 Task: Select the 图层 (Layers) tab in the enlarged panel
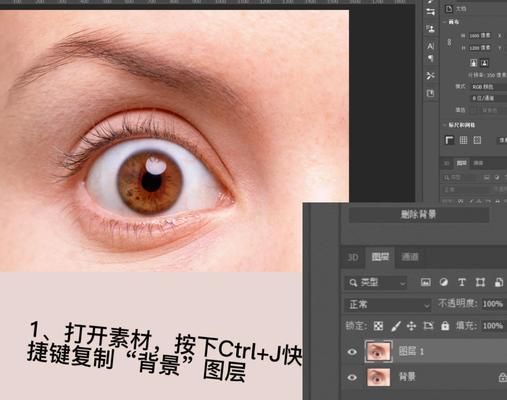click(x=380, y=257)
